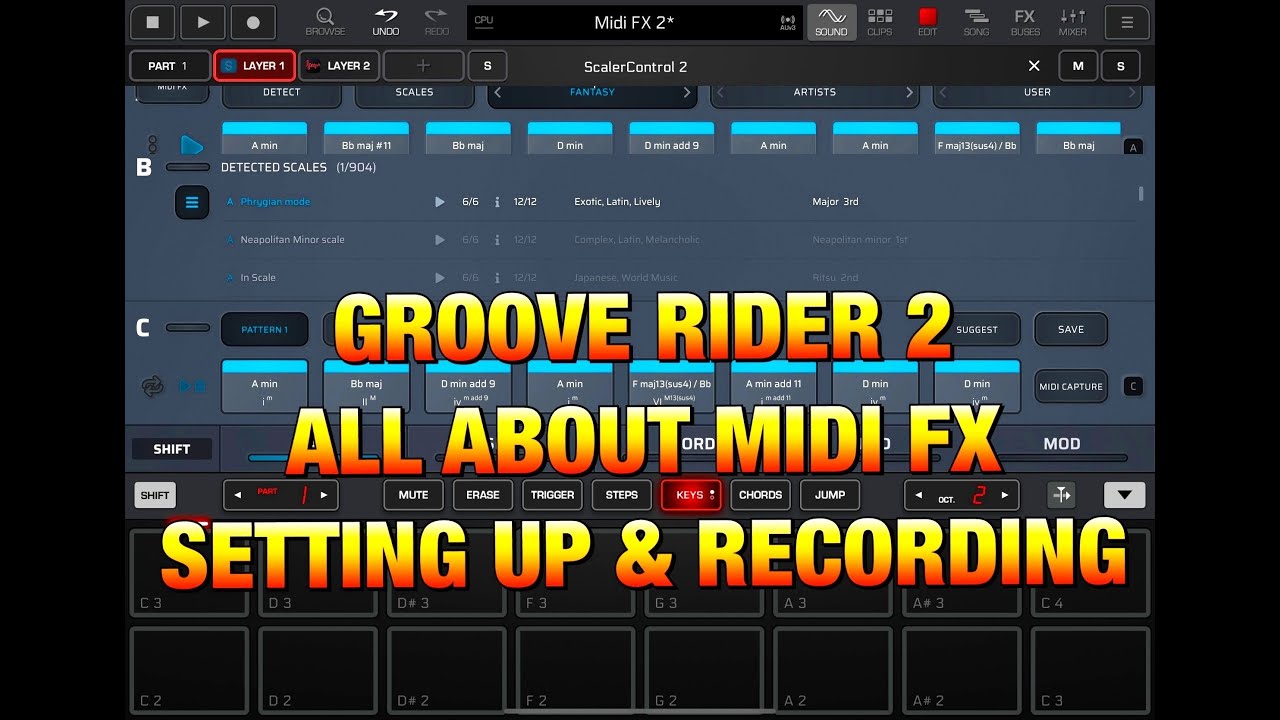Image resolution: width=1280 pixels, height=720 pixels.
Task: Toggle the M mute button top right
Action: tap(1078, 66)
